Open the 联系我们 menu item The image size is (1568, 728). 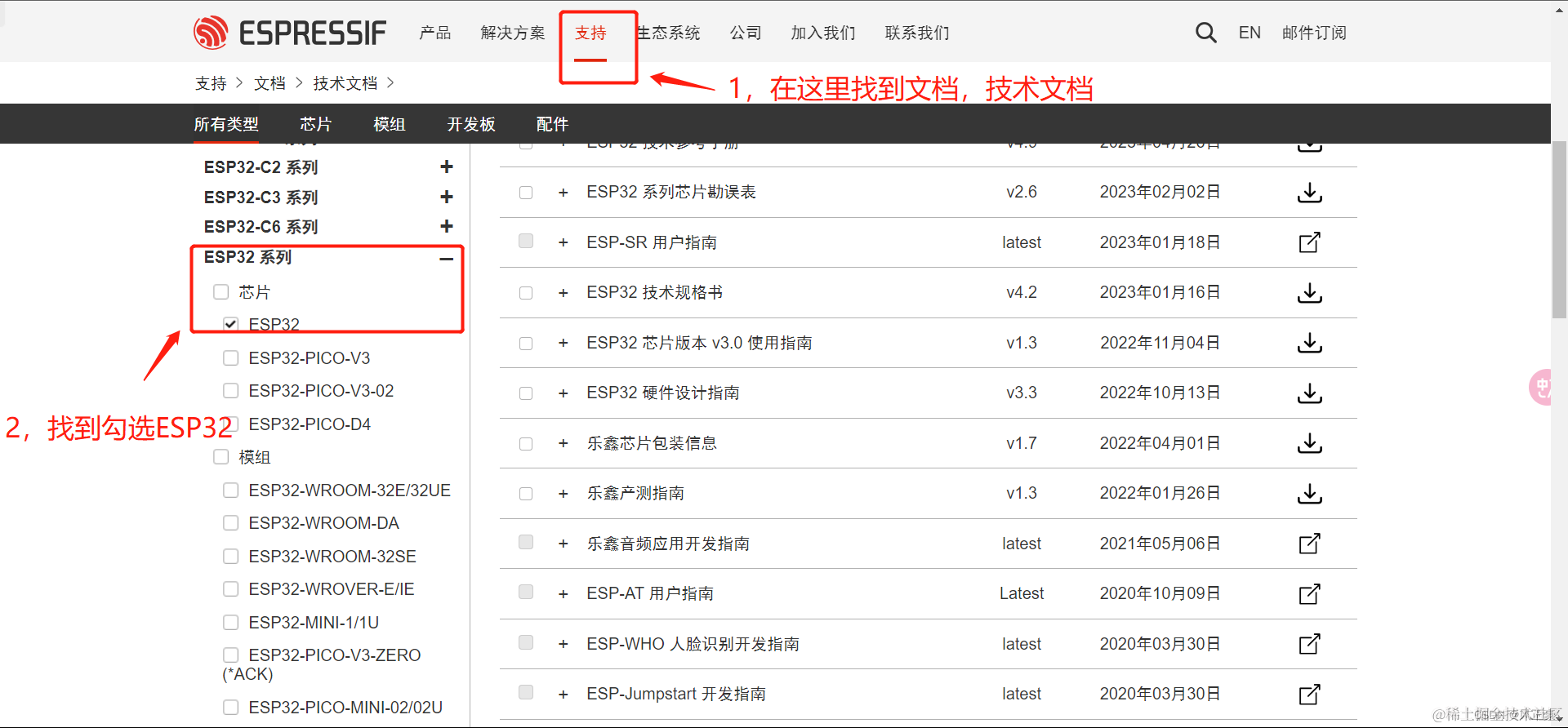(917, 33)
